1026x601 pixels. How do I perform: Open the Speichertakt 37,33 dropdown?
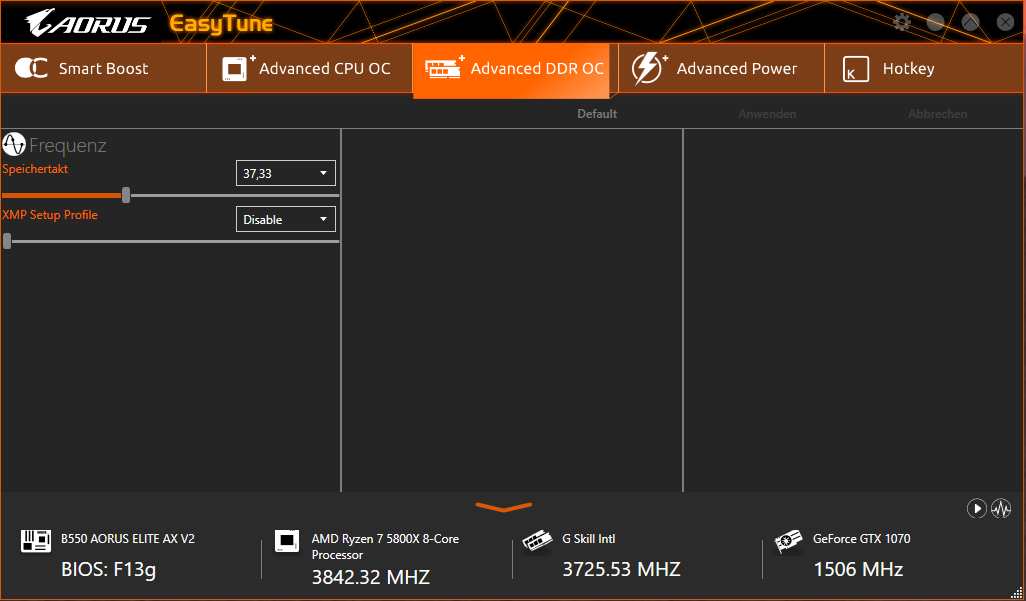tap(285, 173)
